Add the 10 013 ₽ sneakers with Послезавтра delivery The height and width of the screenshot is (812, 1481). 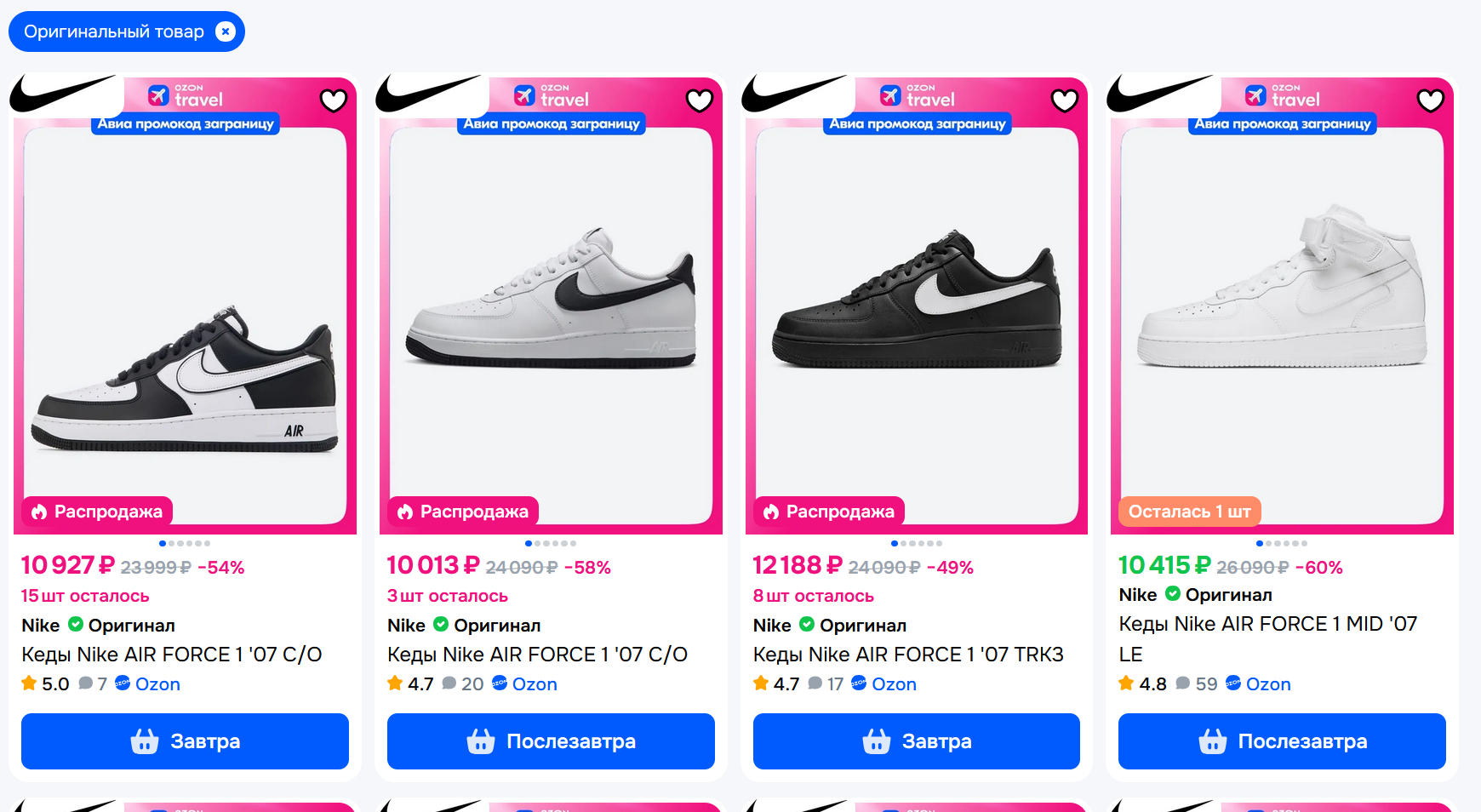(x=551, y=741)
